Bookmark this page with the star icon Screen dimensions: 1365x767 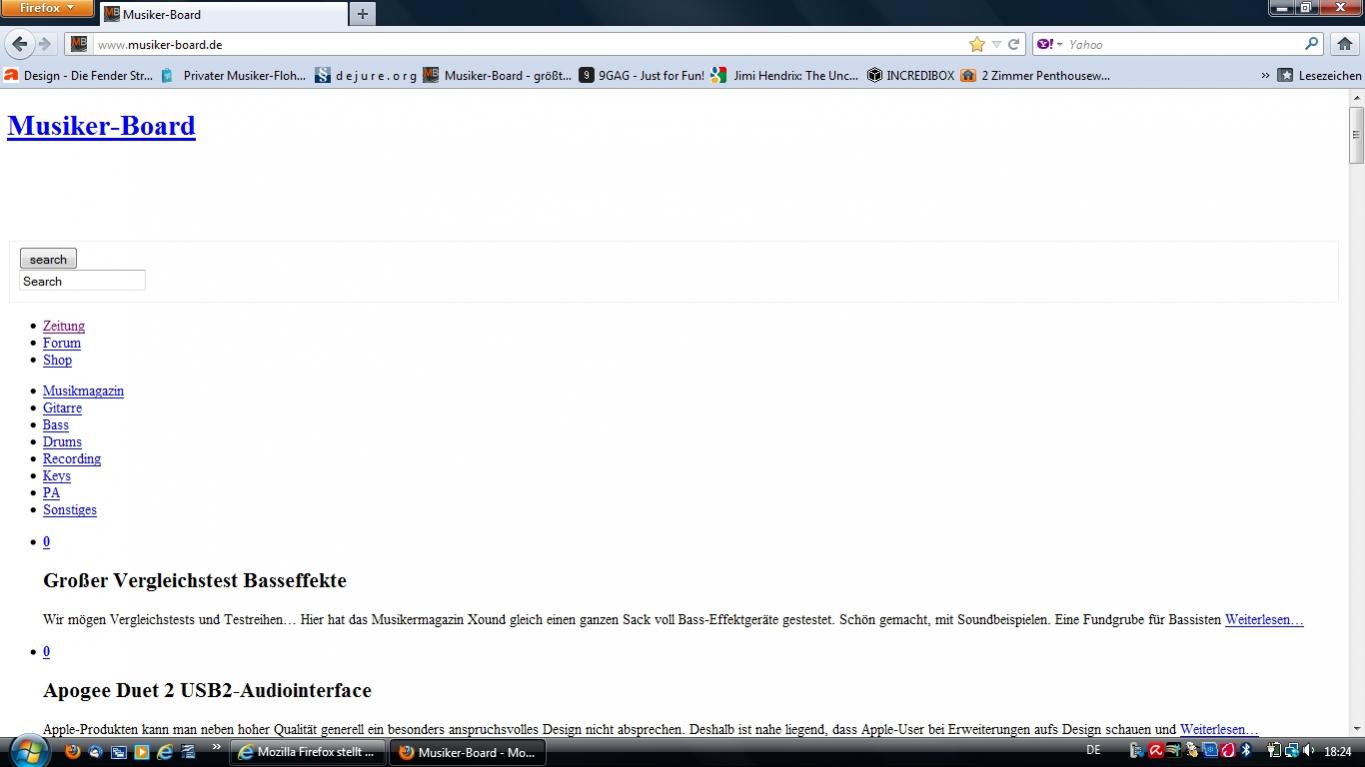point(977,44)
